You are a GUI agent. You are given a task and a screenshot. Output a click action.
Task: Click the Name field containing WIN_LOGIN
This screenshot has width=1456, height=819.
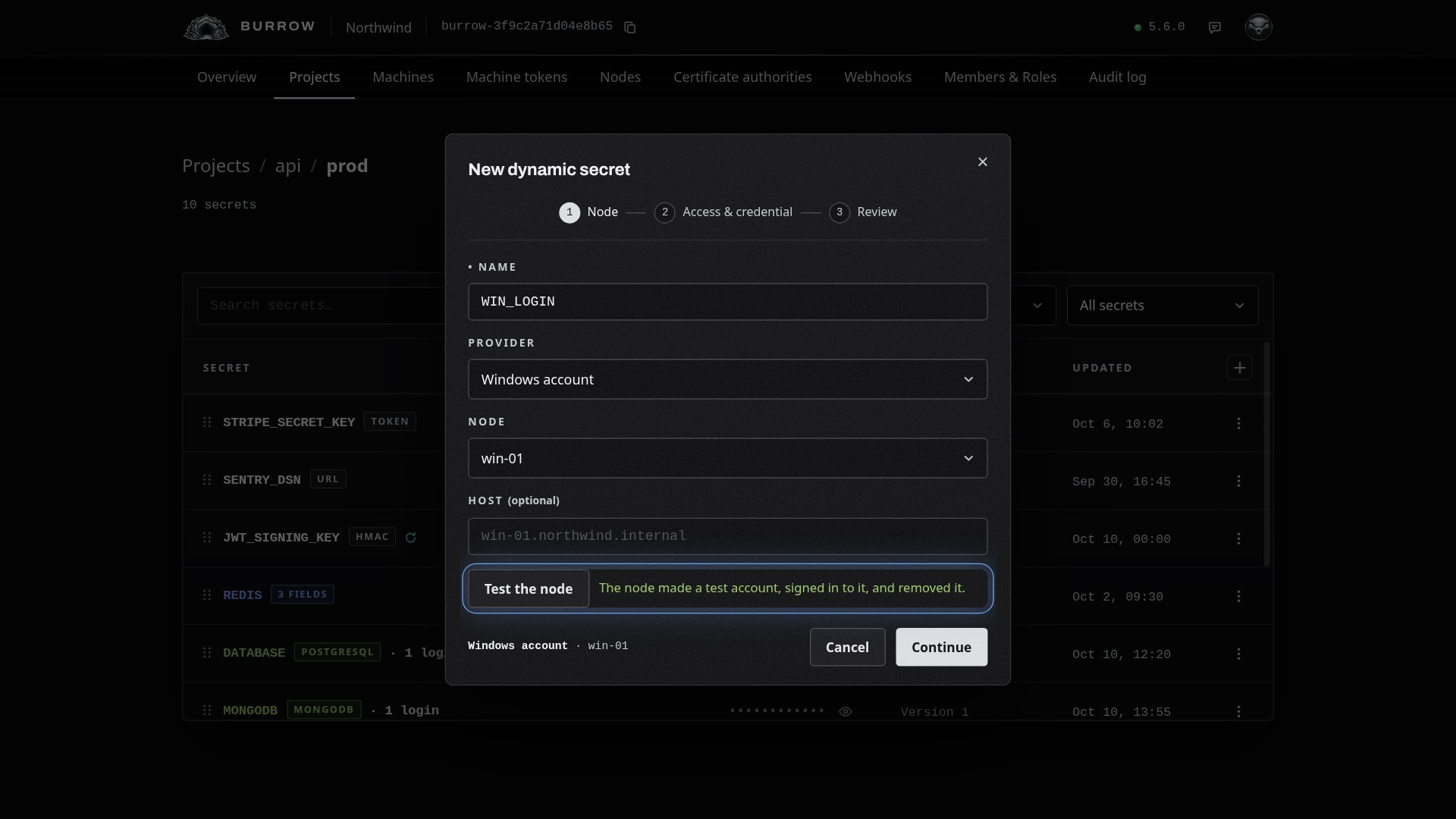[x=728, y=302]
